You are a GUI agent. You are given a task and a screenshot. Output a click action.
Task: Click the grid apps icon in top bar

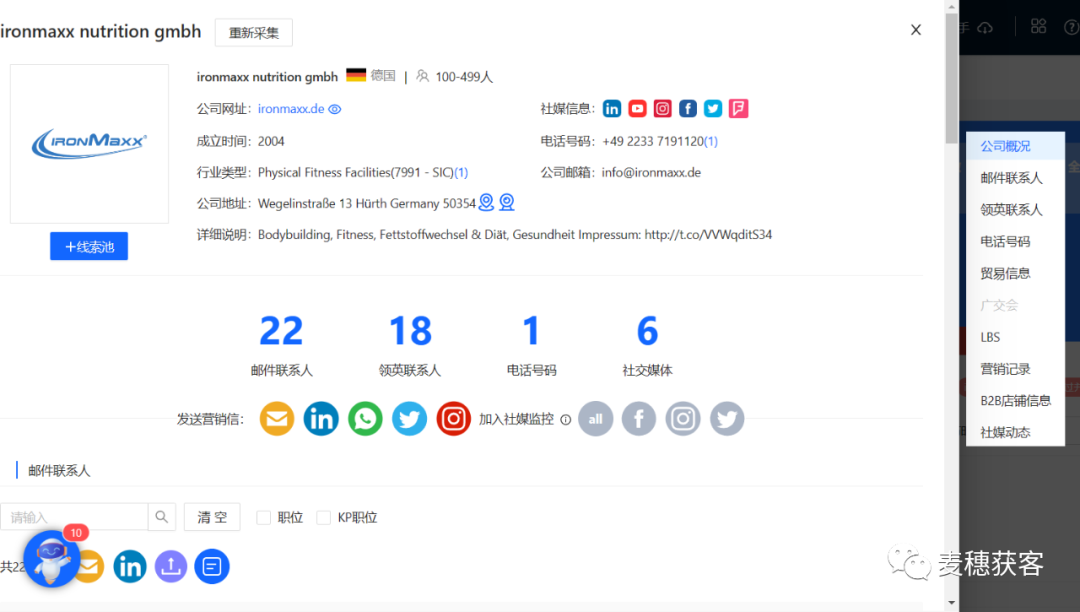[1039, 27]
